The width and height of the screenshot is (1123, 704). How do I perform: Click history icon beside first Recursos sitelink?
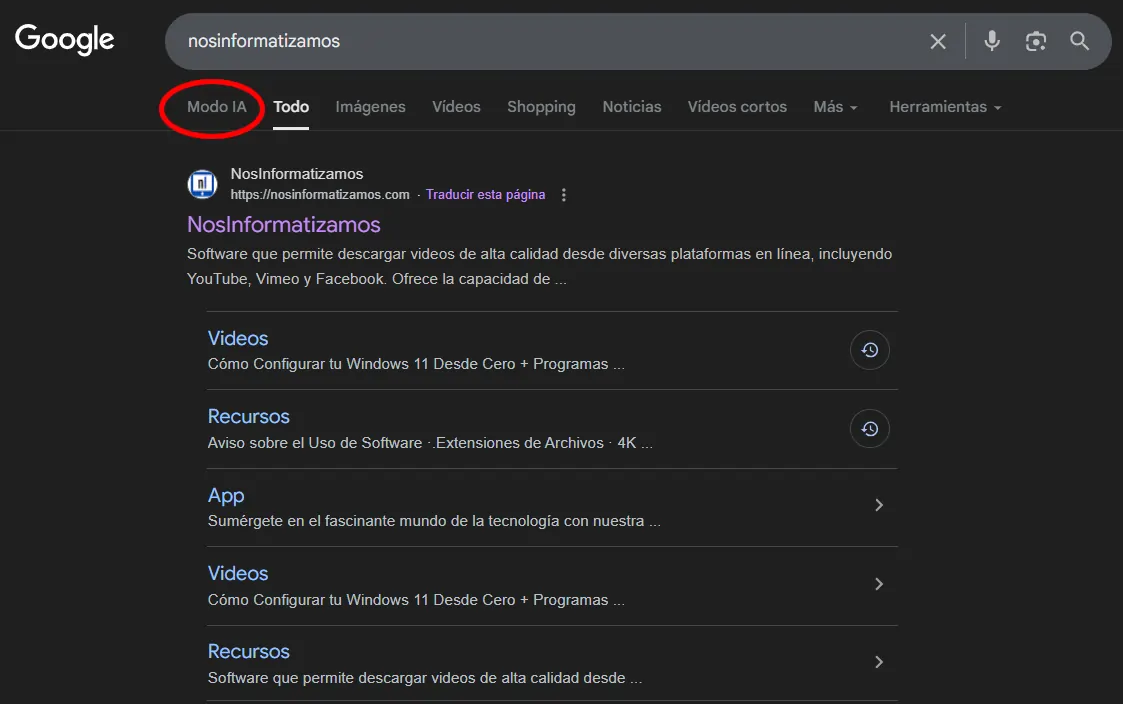coord(869,429)
